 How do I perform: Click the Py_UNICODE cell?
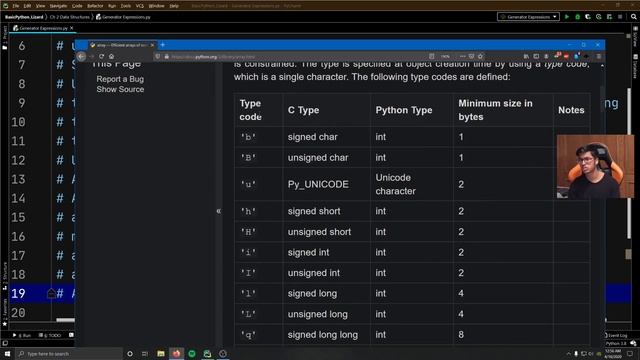[x=327, y=184]
